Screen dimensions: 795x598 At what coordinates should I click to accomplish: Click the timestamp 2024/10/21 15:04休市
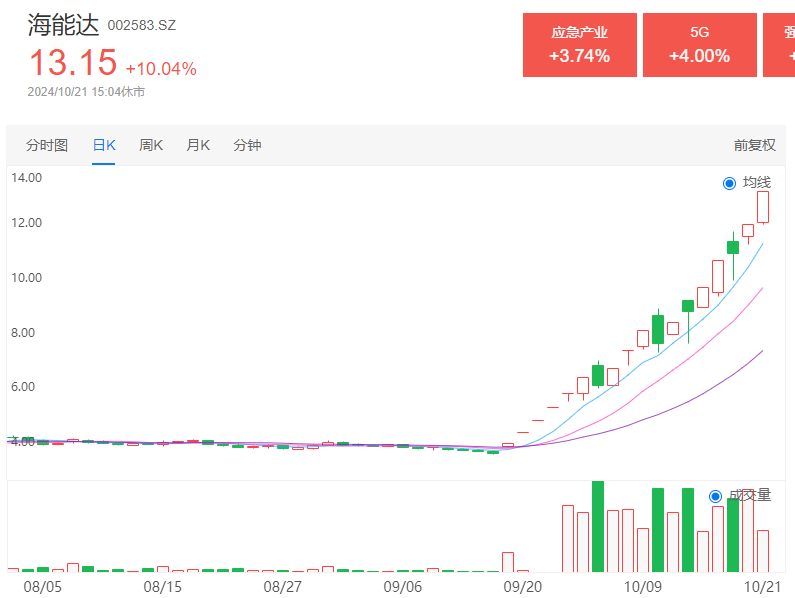(86, 92)
